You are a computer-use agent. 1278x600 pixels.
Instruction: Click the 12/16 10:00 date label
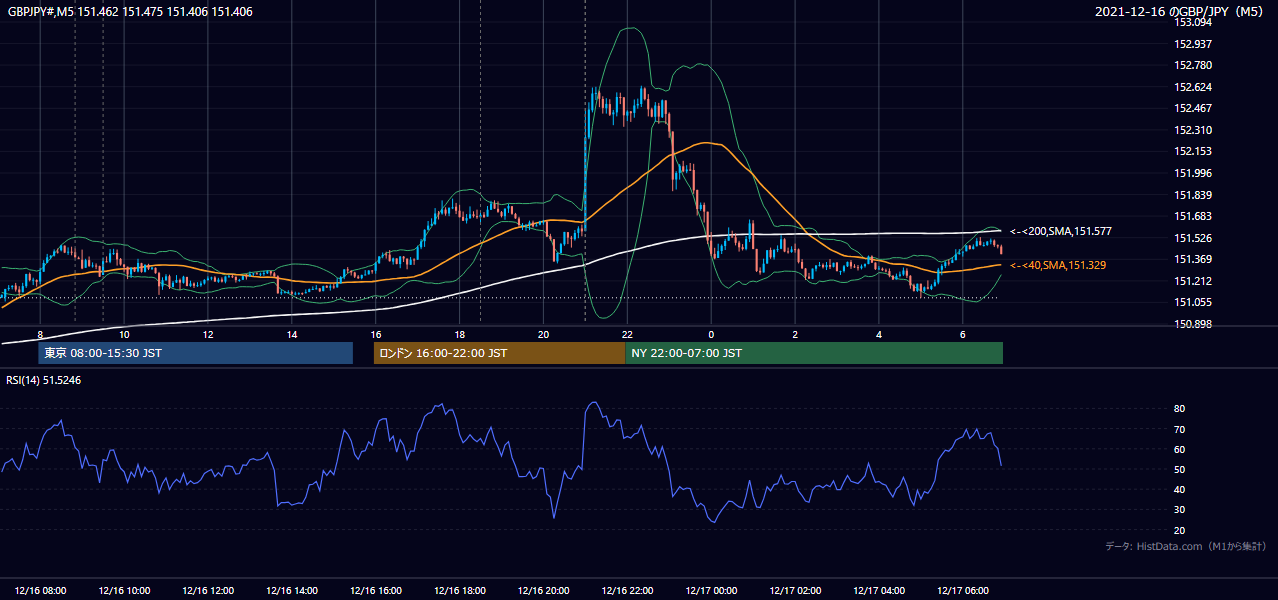click(x=125, y=590)
